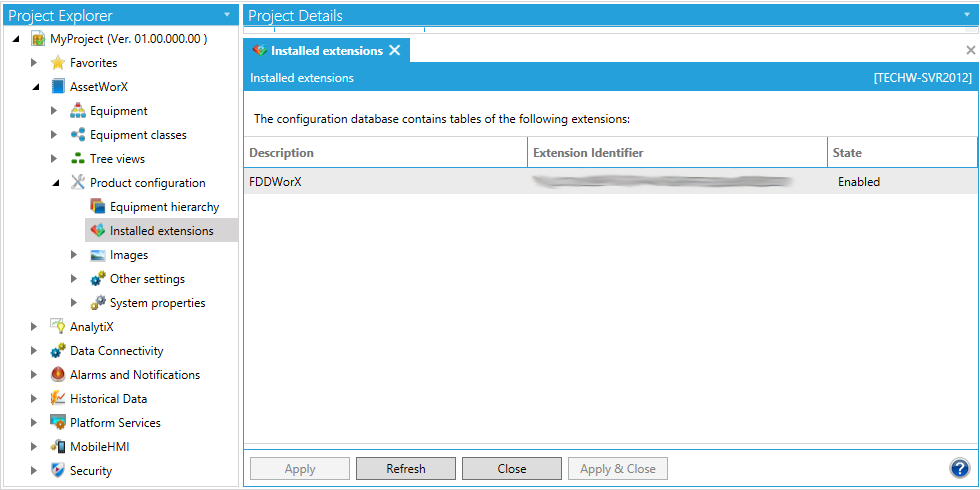Click the Tree views icon
Viewport: 980px width, 490px height.
click(78, 159)
